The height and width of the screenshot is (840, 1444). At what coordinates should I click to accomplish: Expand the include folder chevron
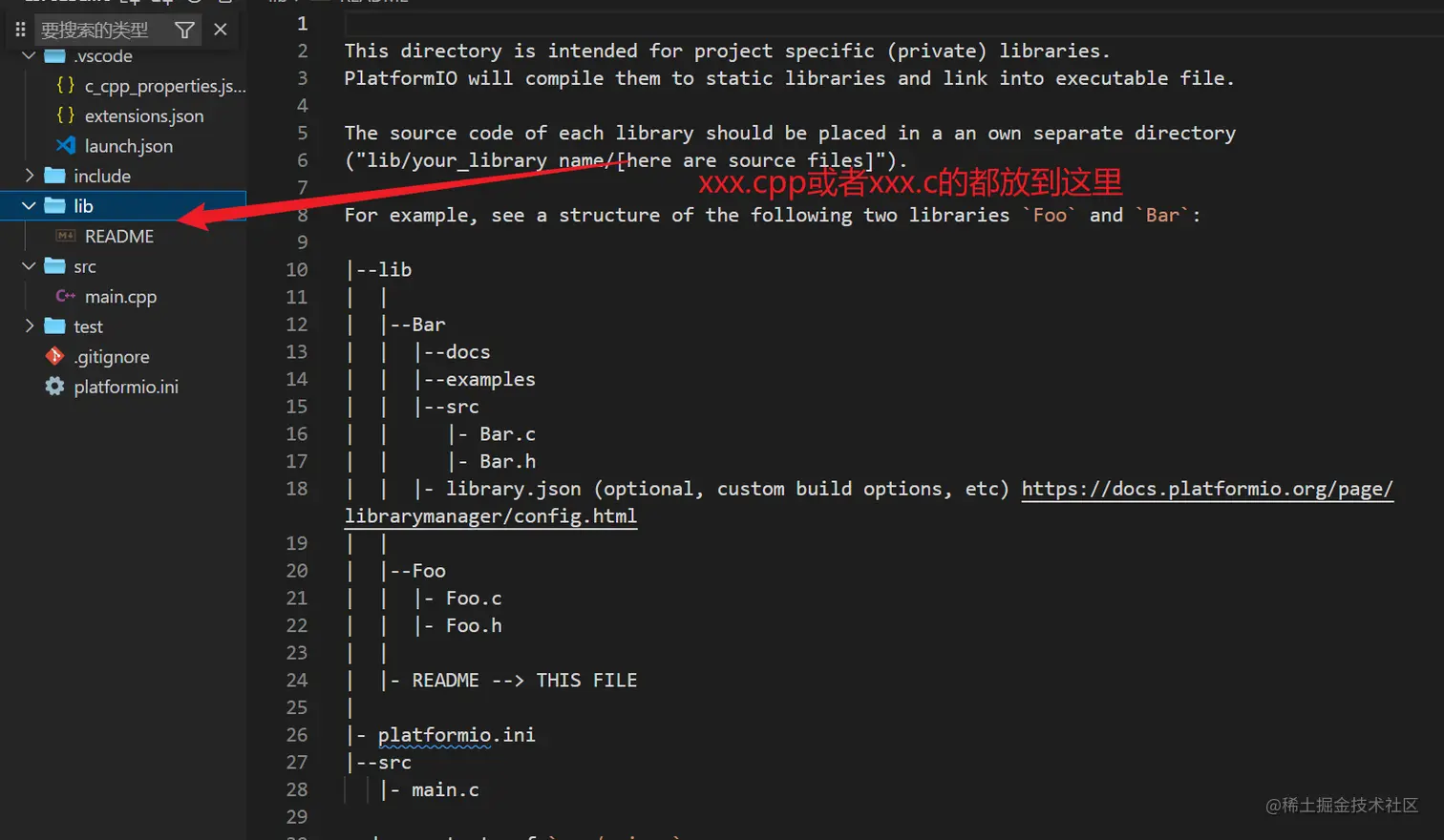coord(29,176)
